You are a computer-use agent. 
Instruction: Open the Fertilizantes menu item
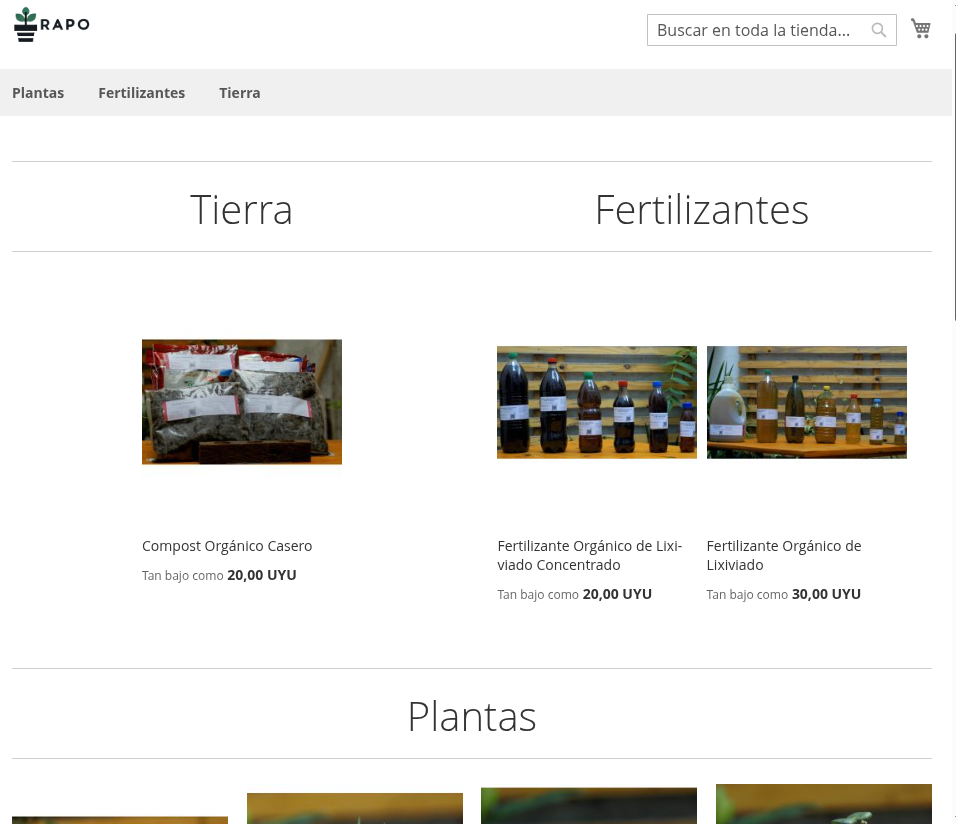[x=141, y=93]
